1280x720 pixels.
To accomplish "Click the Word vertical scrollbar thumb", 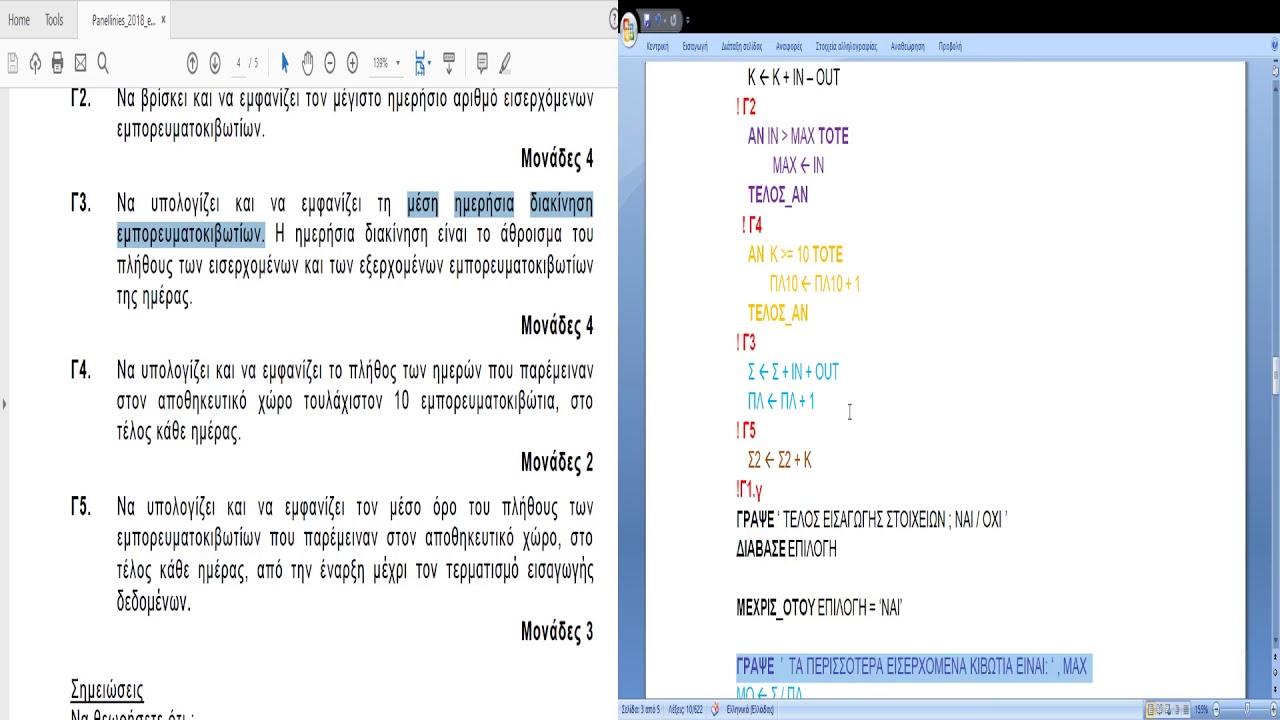I will click(1275, 375).
